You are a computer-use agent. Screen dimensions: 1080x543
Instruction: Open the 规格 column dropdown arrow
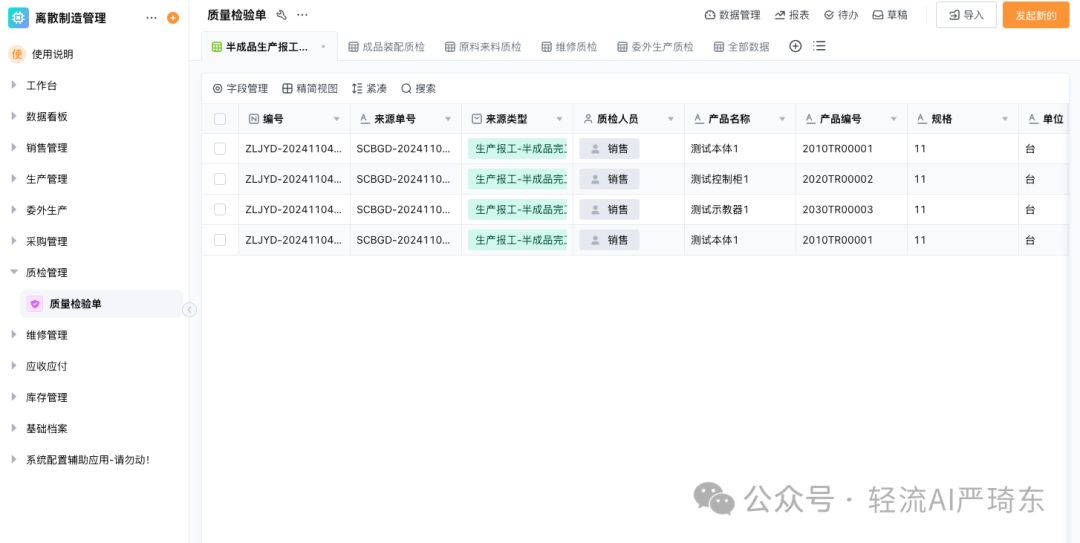tap(1006, 119)
